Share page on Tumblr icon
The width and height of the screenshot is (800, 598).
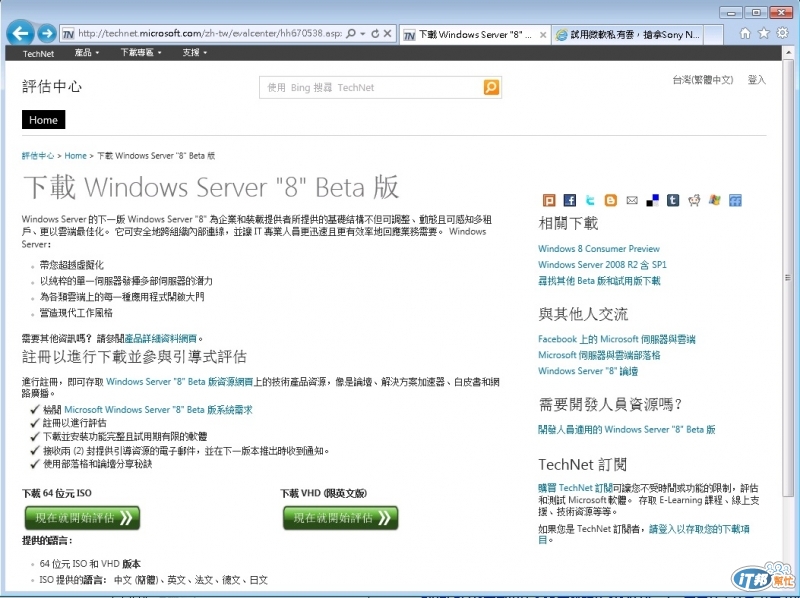click(673, 201)
